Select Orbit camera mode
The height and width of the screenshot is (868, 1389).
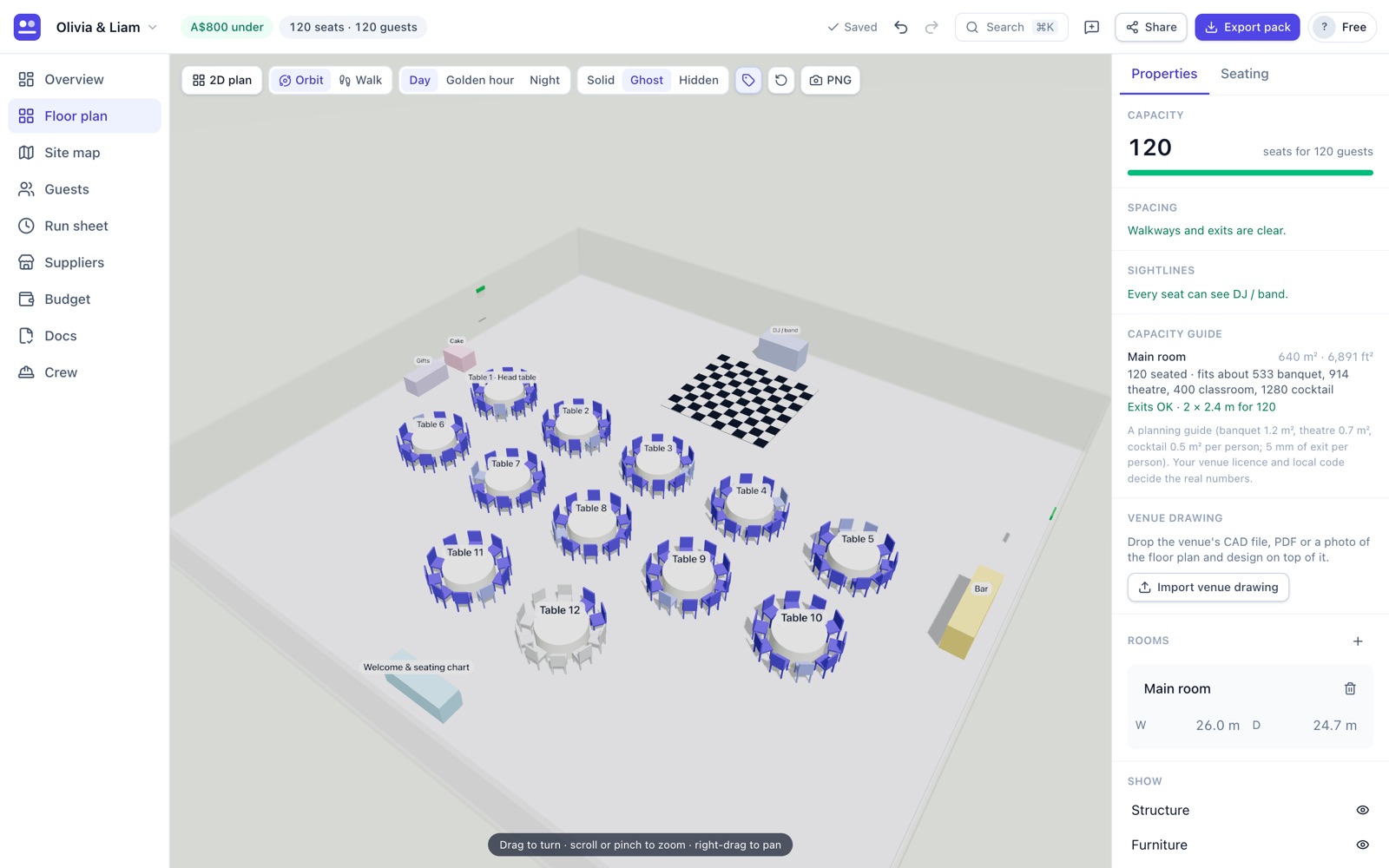301,80
